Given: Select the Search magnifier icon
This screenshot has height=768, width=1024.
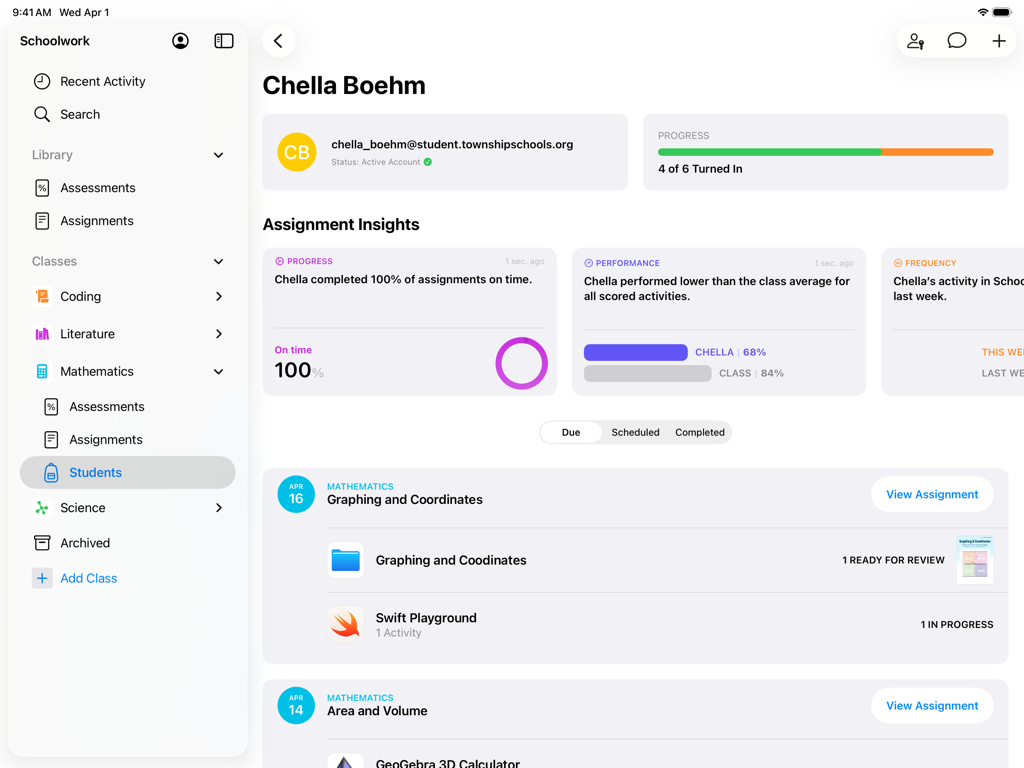Looking at the screenshot, I should [42, 114].
